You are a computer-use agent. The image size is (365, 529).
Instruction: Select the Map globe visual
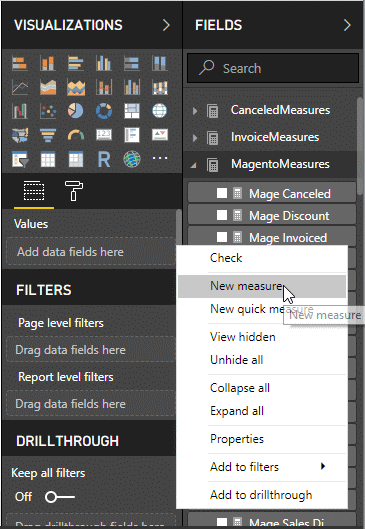click(x=160, y=111)
